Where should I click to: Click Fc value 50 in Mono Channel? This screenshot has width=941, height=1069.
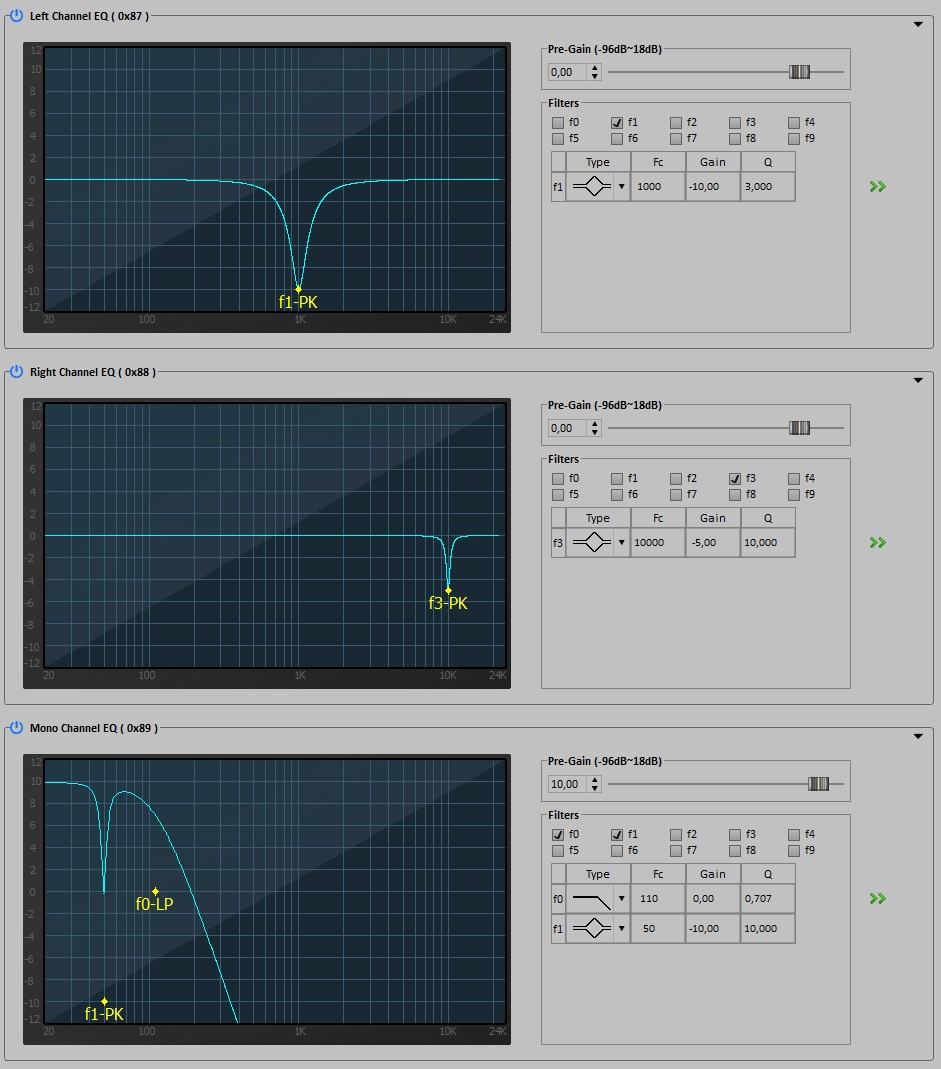click(658, 929)
